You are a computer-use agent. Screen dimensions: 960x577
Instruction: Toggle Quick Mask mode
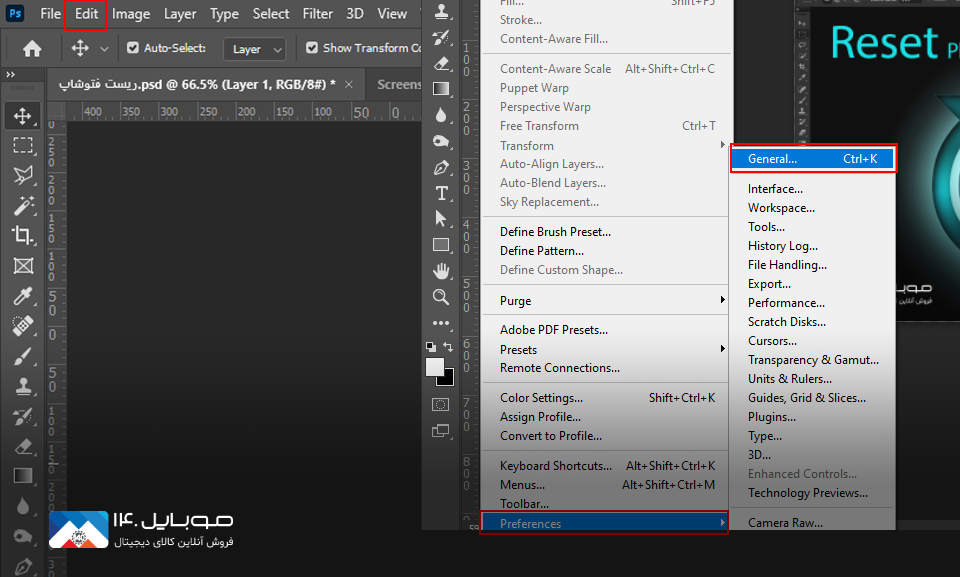click(440, 404)
